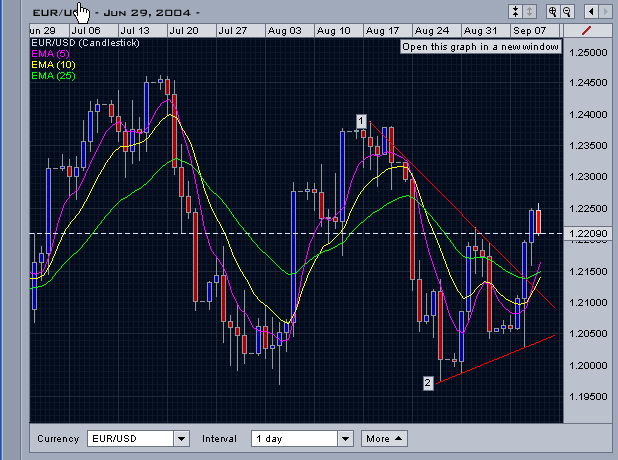The image size is (618, 460).
Task: Open this graph in a new window
Action: click(480, 47)
